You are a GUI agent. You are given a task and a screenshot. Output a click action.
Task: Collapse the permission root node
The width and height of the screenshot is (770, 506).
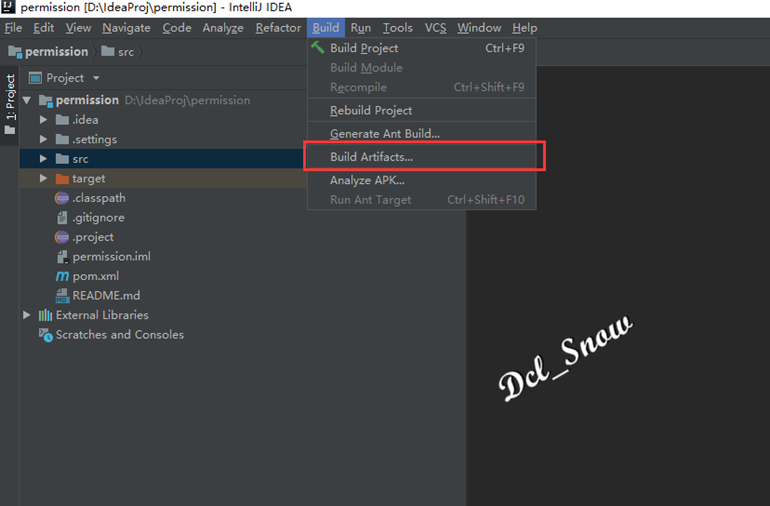27,100
